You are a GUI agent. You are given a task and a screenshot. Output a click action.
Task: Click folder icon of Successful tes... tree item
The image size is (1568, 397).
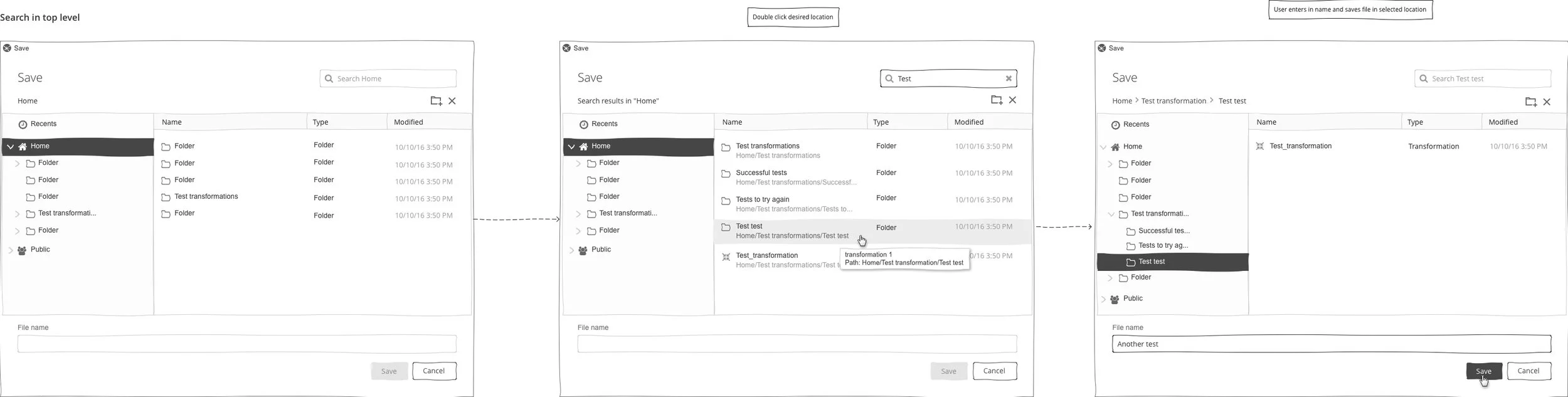1131,231
